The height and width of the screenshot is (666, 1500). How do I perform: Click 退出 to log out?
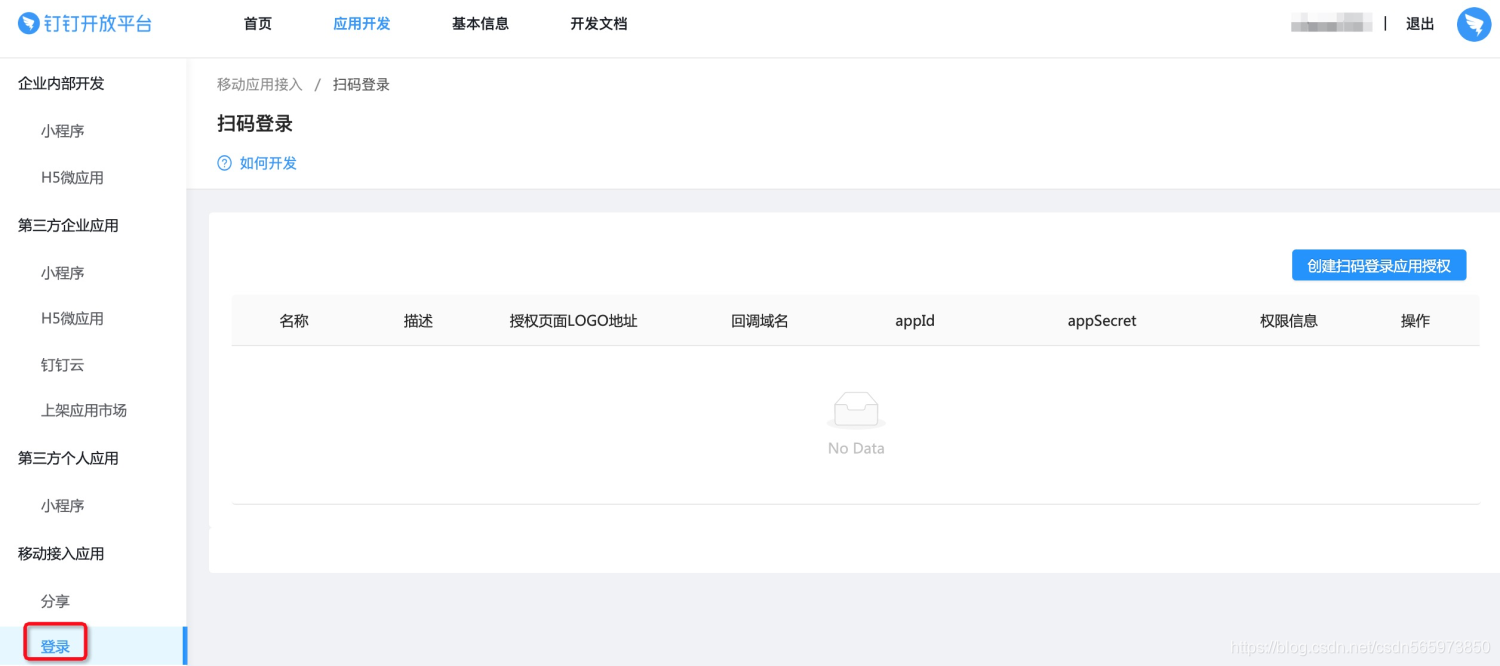[x=1419, y=23]
